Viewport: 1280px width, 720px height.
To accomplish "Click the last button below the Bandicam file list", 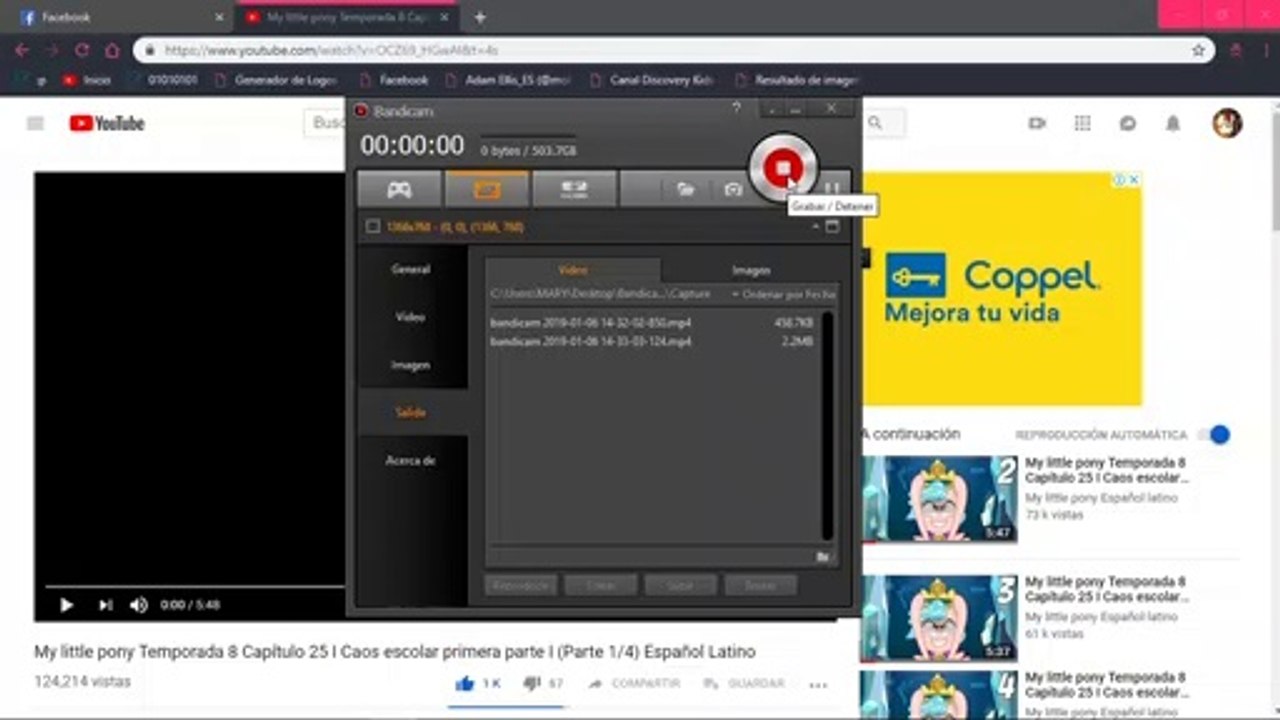I will 761,585.
